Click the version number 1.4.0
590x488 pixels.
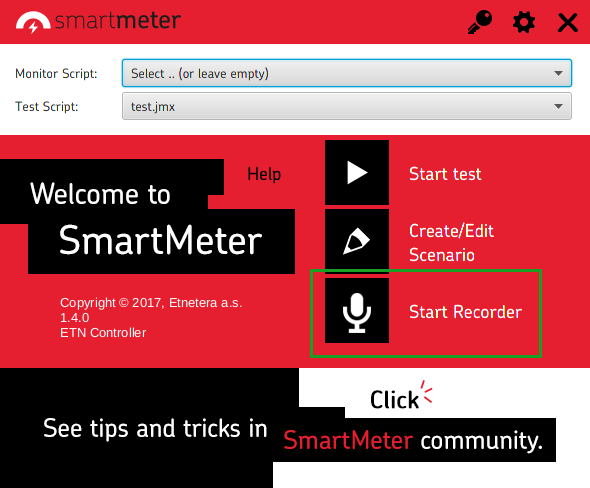(75, 318)
